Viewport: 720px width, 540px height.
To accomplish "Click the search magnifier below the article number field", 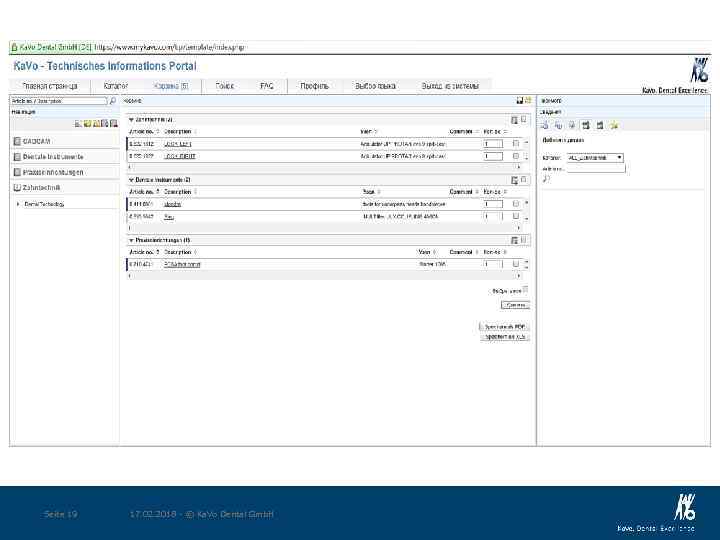I will (546, 179).
